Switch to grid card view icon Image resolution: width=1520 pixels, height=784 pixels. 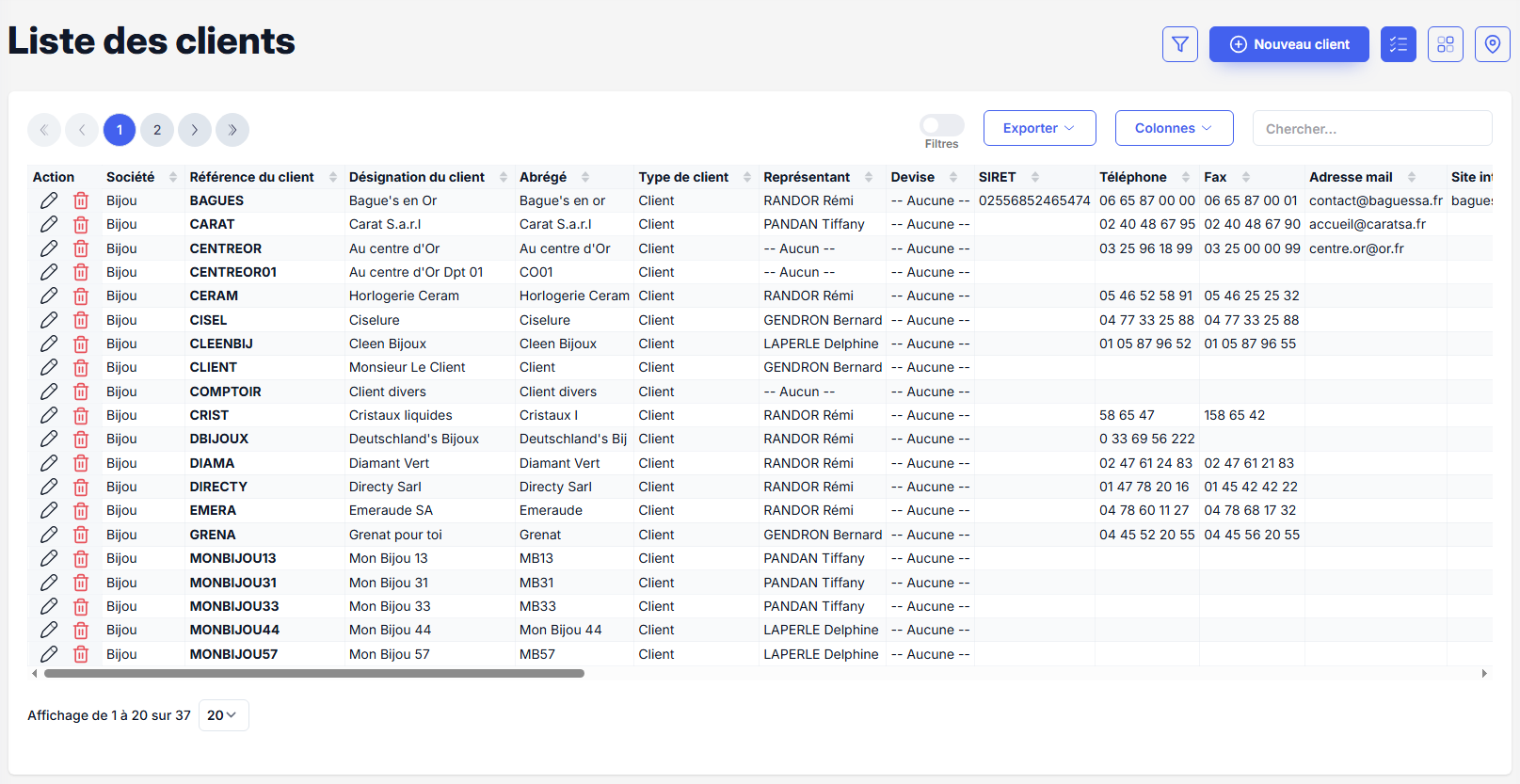(x=1445, y=44)
